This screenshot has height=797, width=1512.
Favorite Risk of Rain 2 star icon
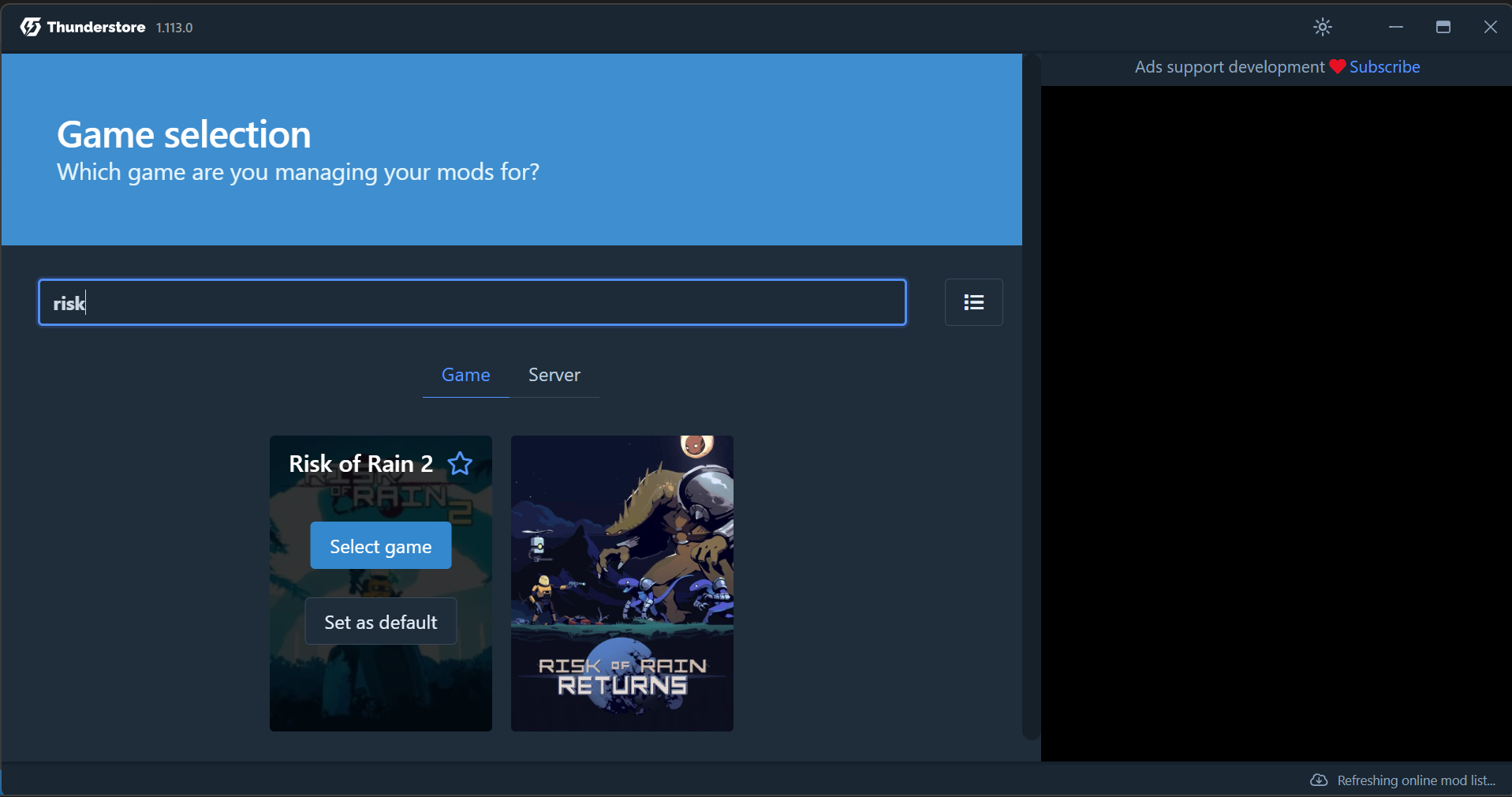(460, 463)
